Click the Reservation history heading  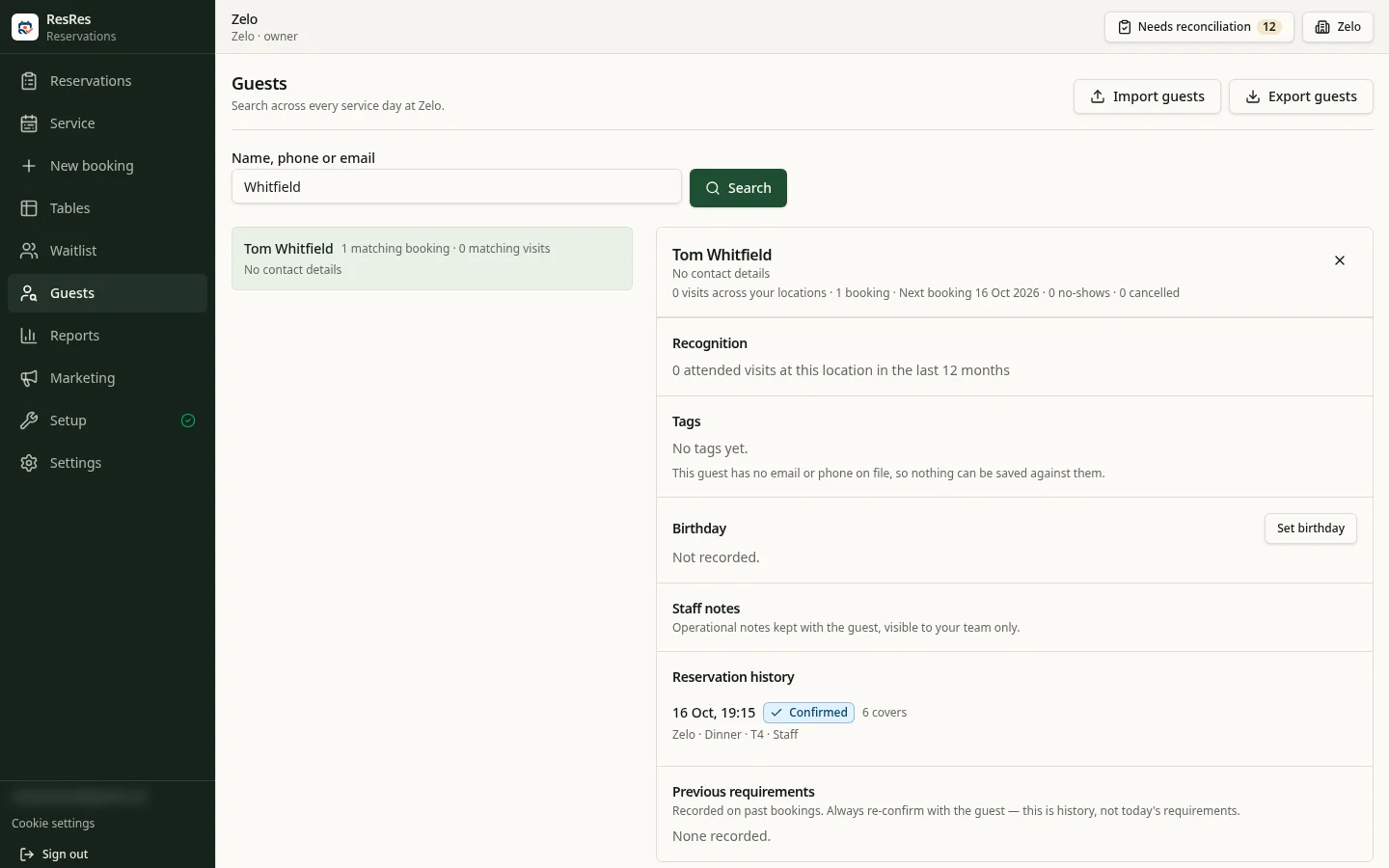pos(733,677)
